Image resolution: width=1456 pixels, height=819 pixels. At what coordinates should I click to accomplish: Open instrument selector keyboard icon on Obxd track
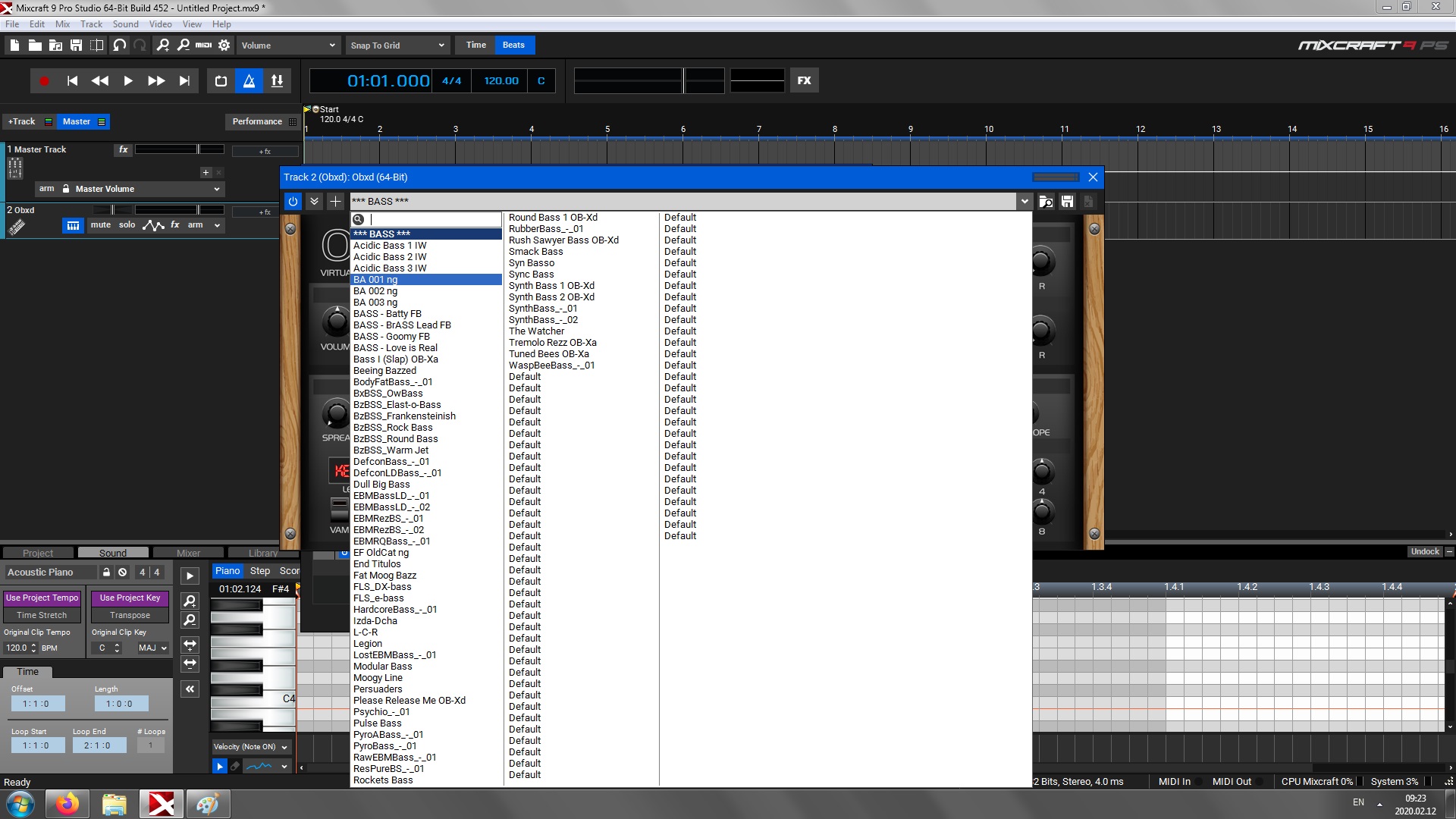73,225
